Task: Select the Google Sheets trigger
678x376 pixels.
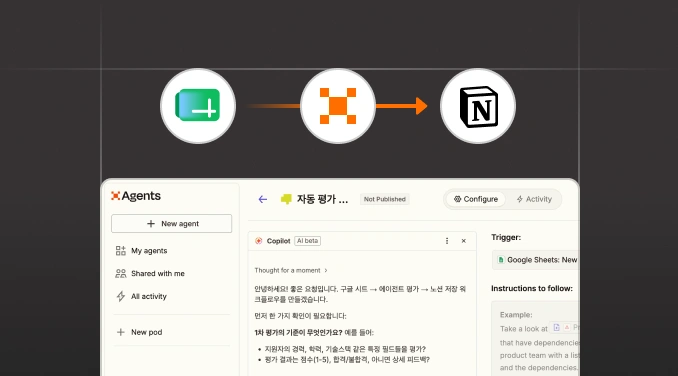Action: click(536, 260)
